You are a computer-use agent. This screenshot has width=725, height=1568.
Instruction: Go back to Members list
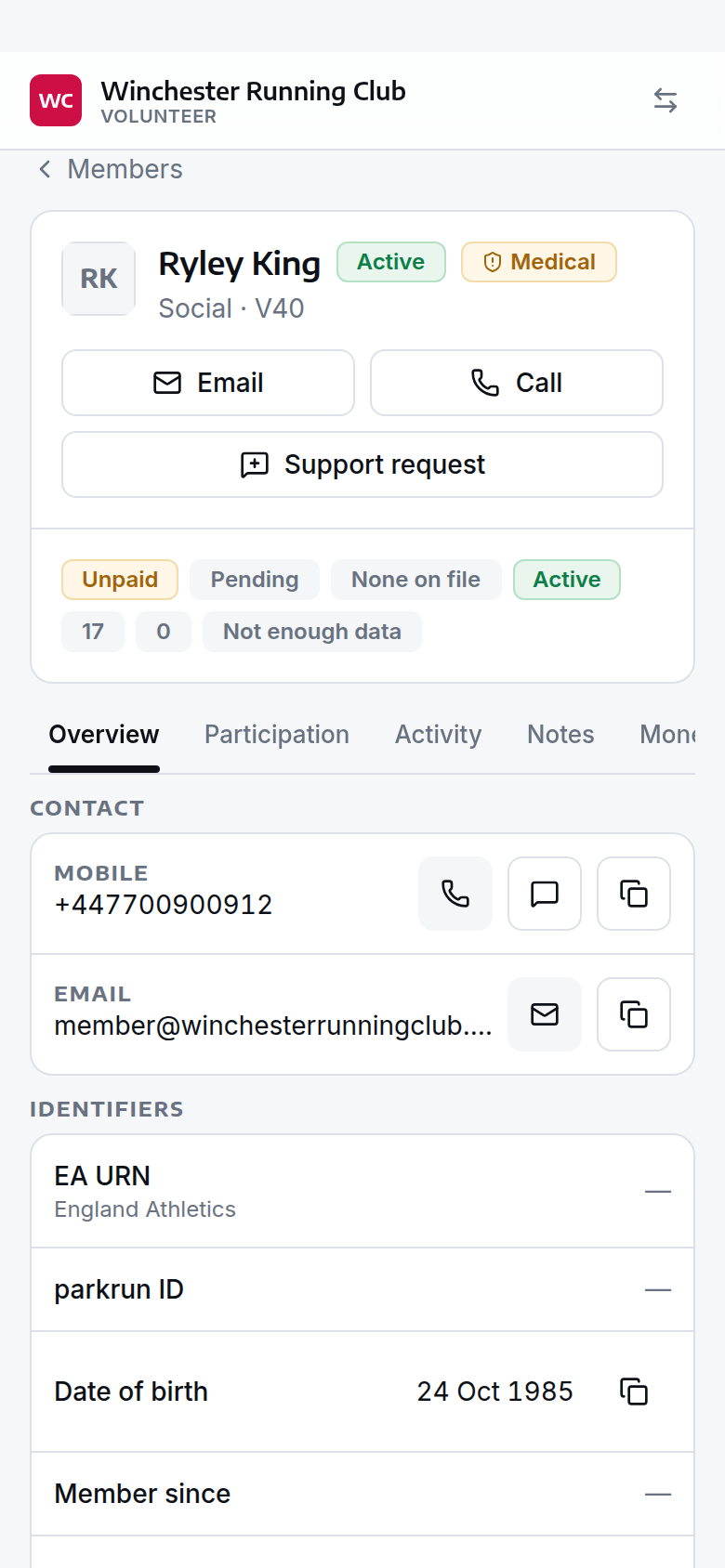pyautogui.click(x=110, y=169)
